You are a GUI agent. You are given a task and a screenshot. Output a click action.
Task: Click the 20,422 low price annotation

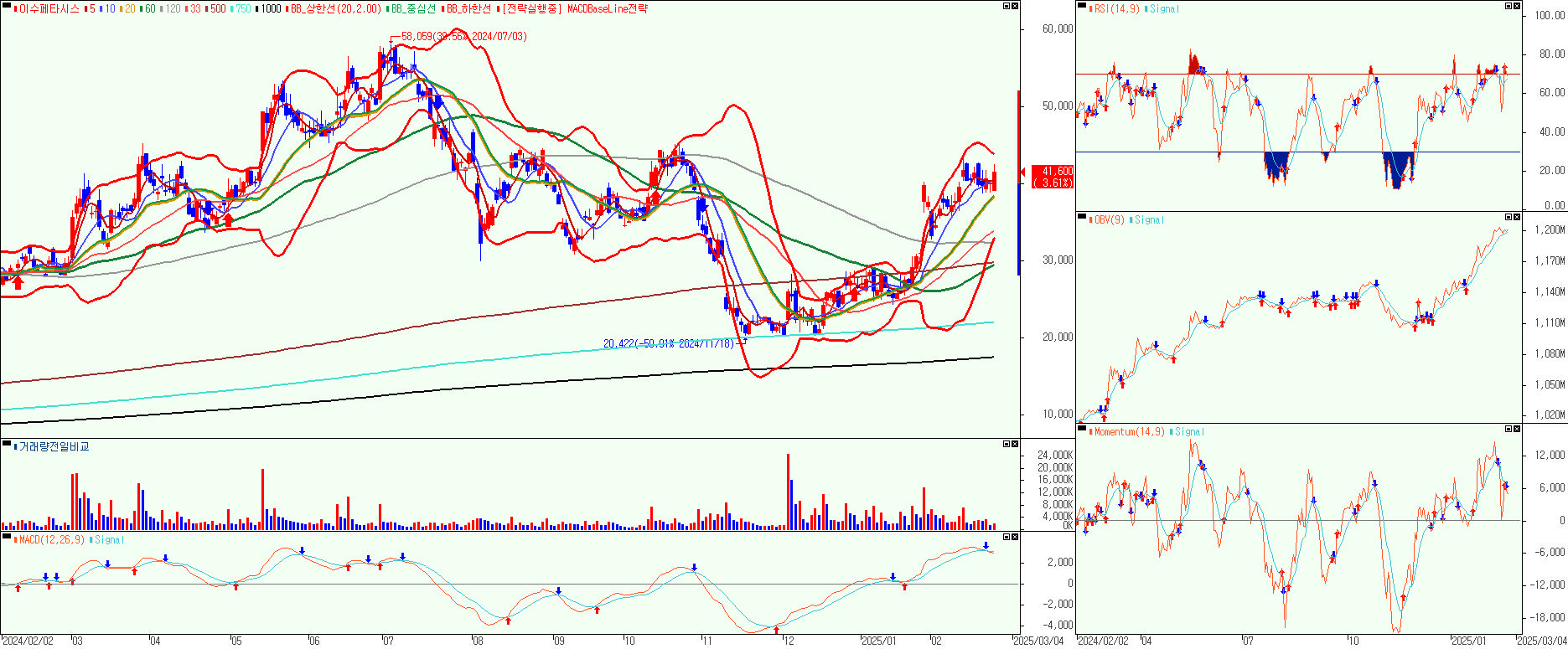click(x=669, y=343)
